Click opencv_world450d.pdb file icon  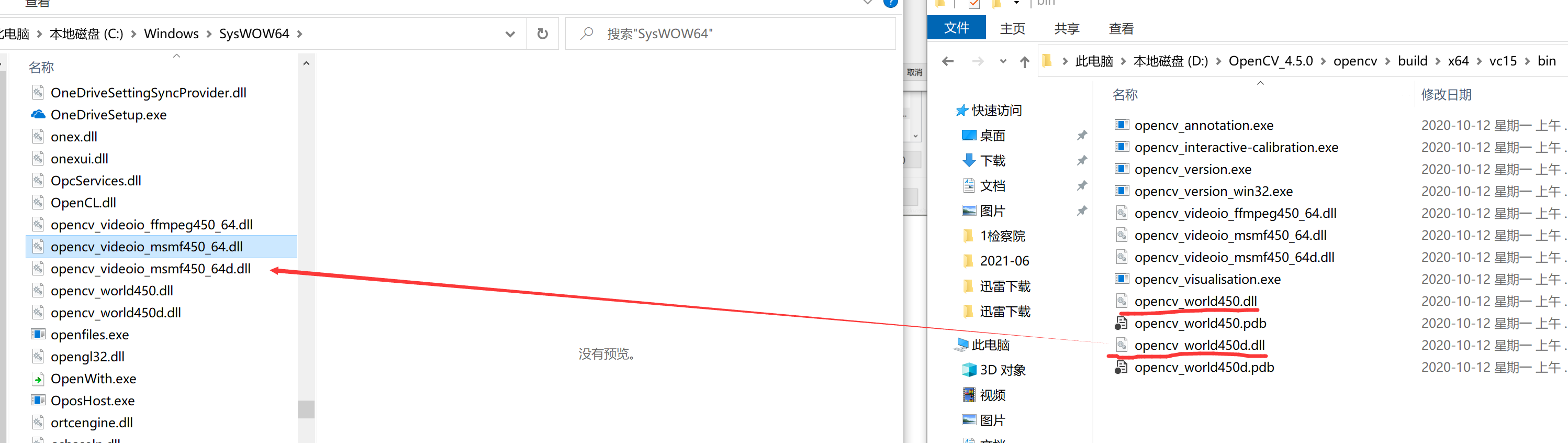click(x=1121, y=367)
